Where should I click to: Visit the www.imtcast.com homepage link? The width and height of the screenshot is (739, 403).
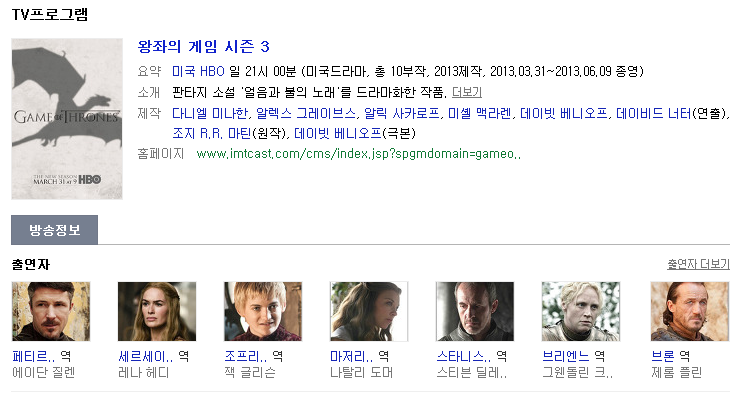pos(359,154)
